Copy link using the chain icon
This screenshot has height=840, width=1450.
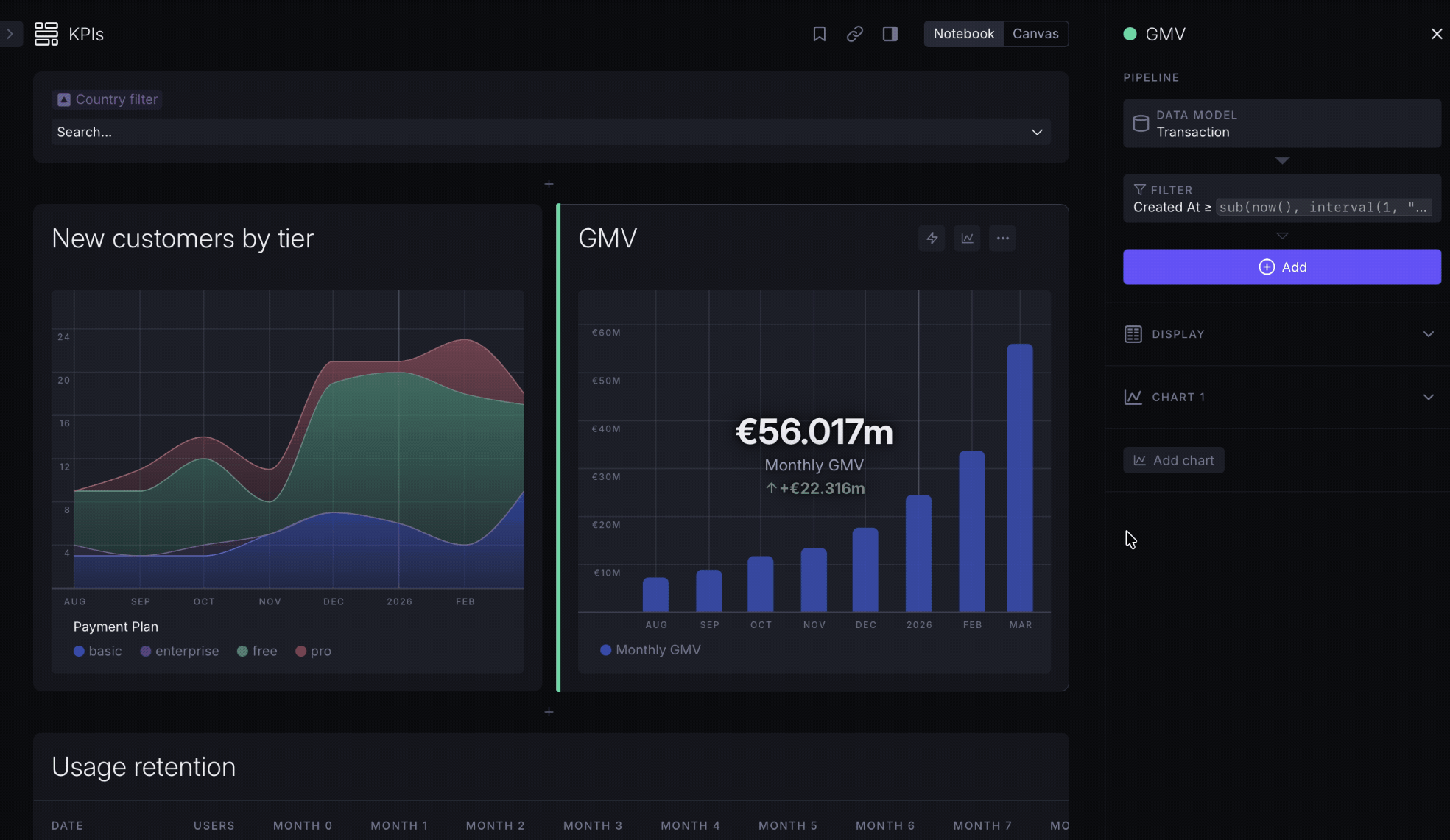854,34
